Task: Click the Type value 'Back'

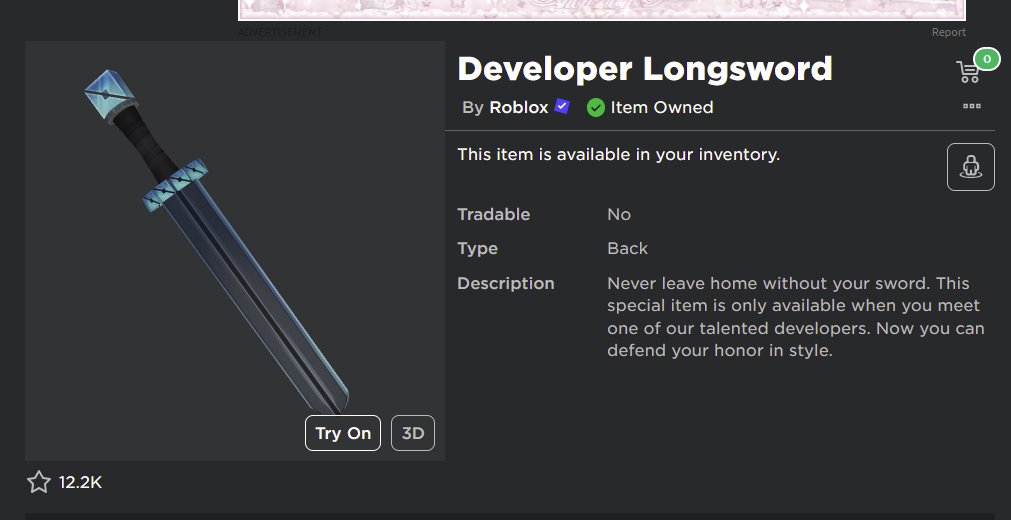Action: [627, 248]
